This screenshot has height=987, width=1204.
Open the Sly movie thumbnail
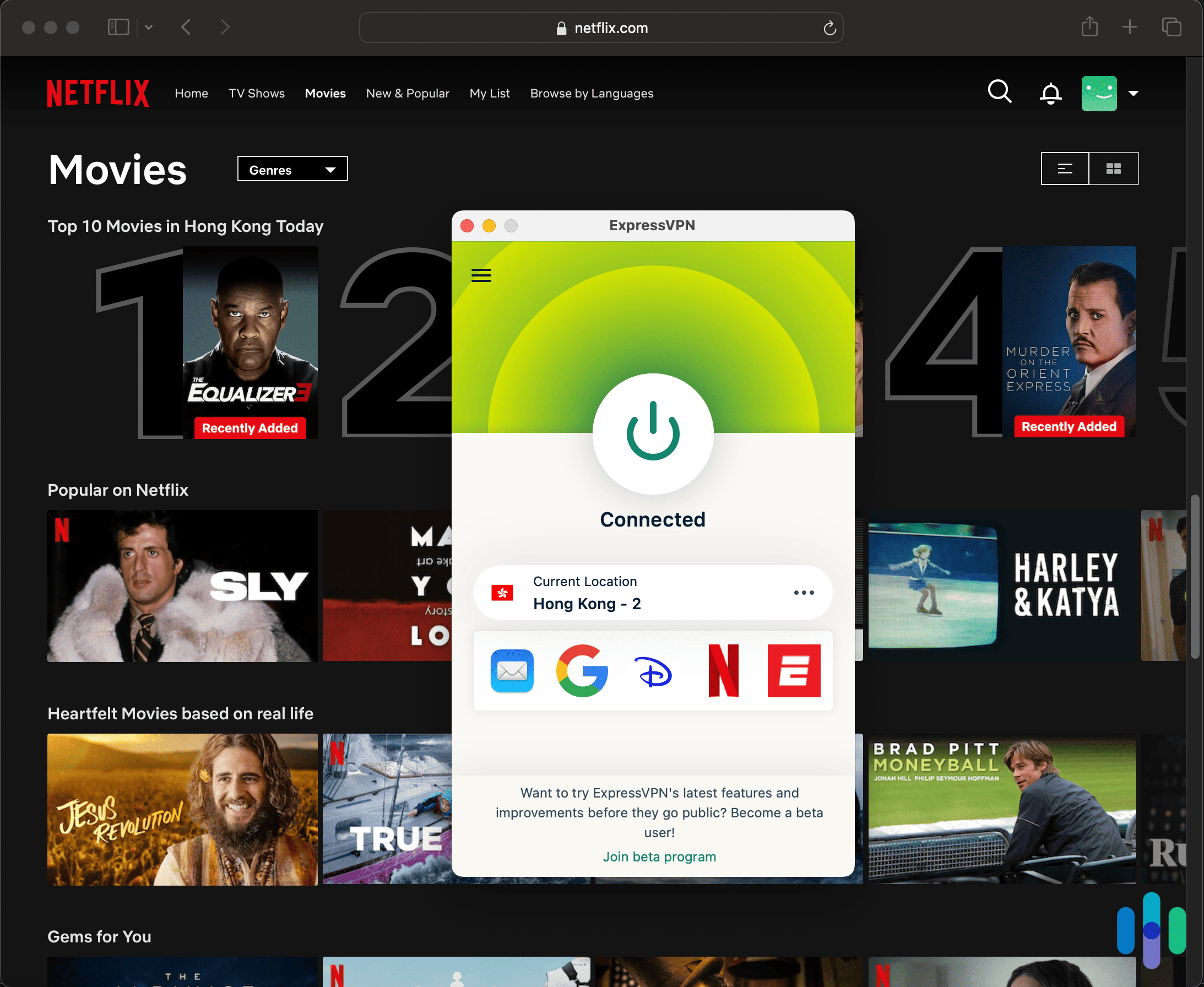(182, 585)
